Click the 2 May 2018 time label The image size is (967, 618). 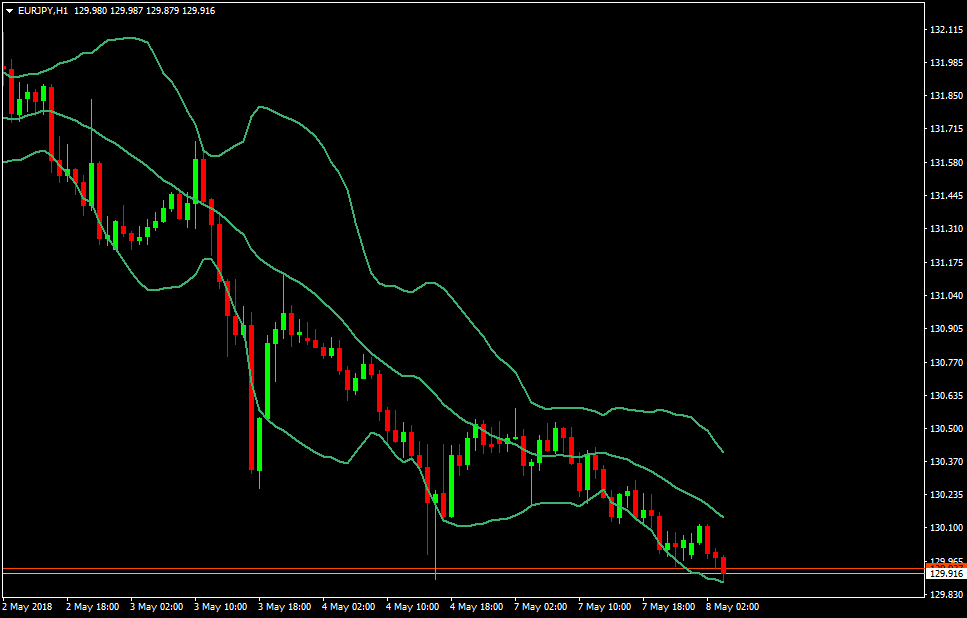pyautogui.click(x=27, y=607)
